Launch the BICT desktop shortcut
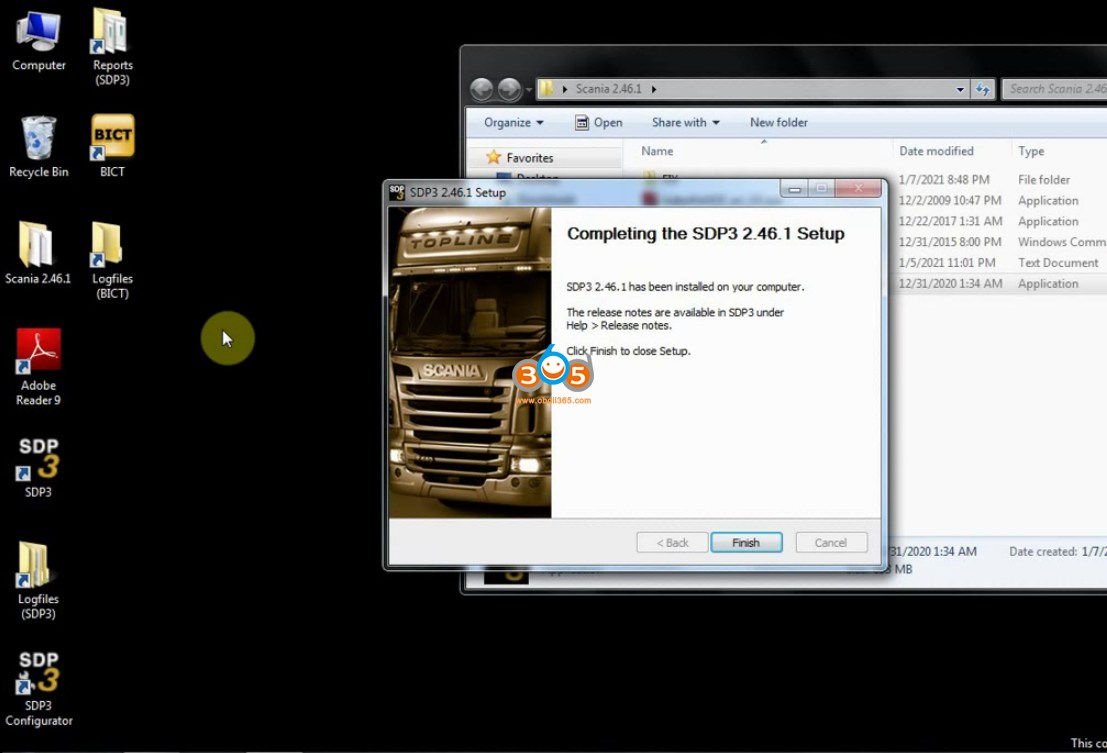The width and height of the screenshot is (1107, 753). 112,147
